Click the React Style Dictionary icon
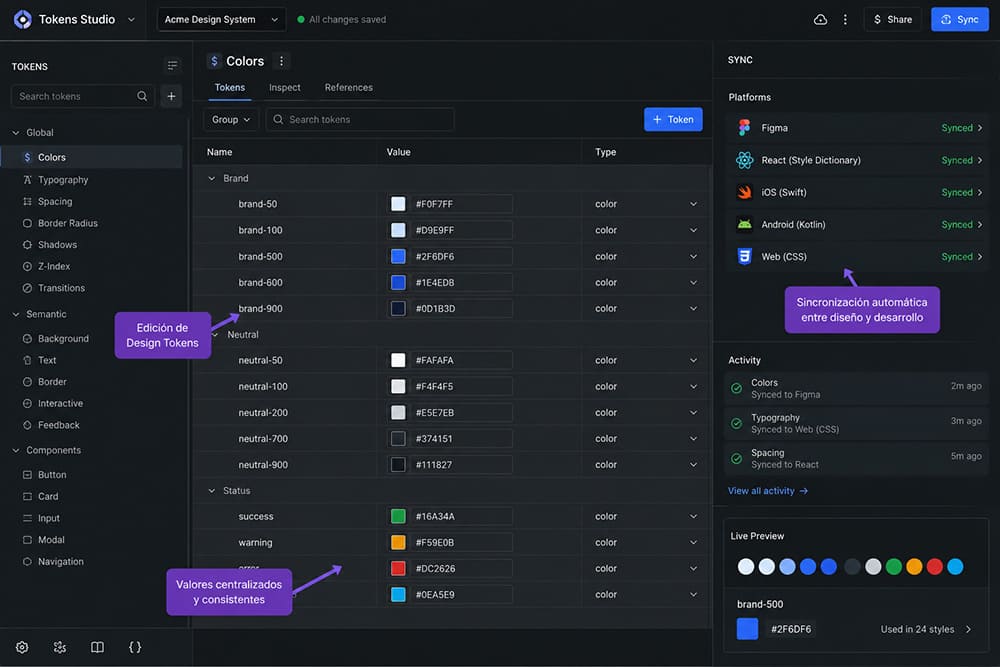The width and height of the screenshot is (1000, 667). tap(744, 160)
